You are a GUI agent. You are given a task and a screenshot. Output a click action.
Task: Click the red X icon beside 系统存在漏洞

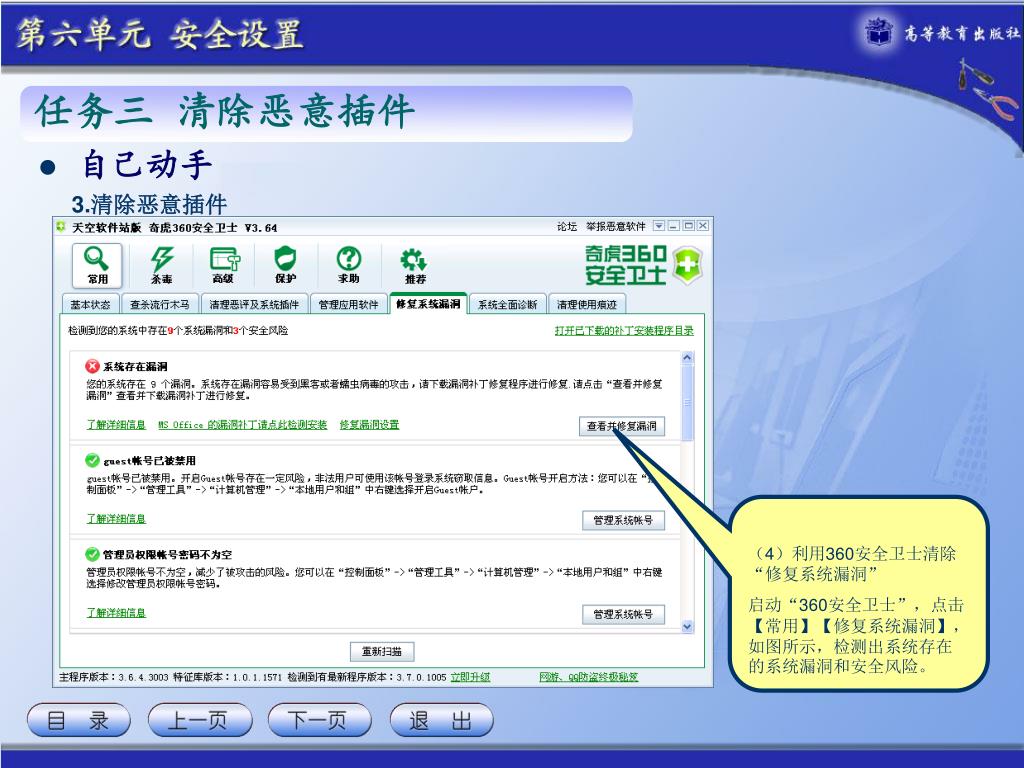(92, 366)
